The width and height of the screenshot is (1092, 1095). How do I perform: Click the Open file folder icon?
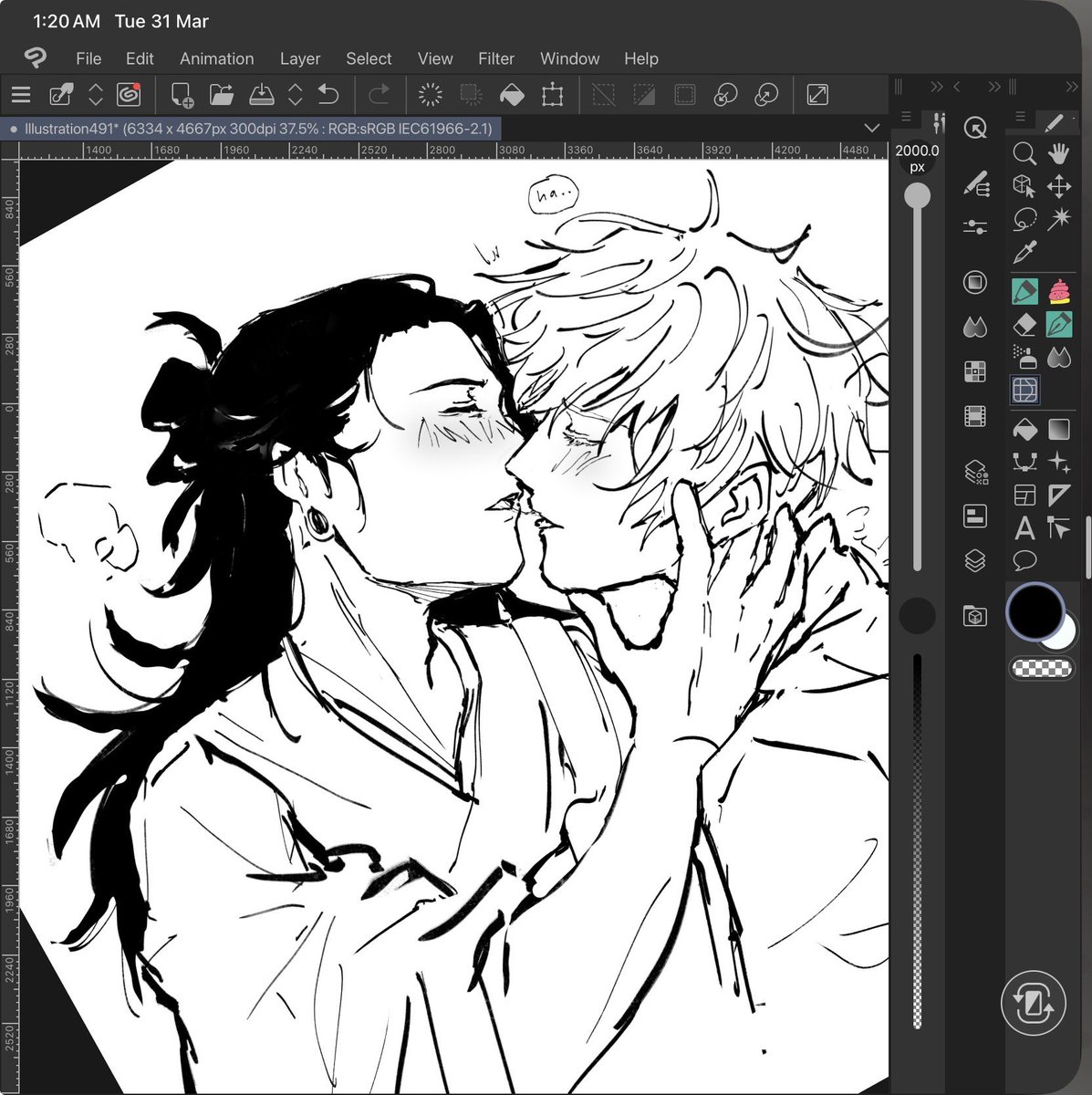[222, 95]
